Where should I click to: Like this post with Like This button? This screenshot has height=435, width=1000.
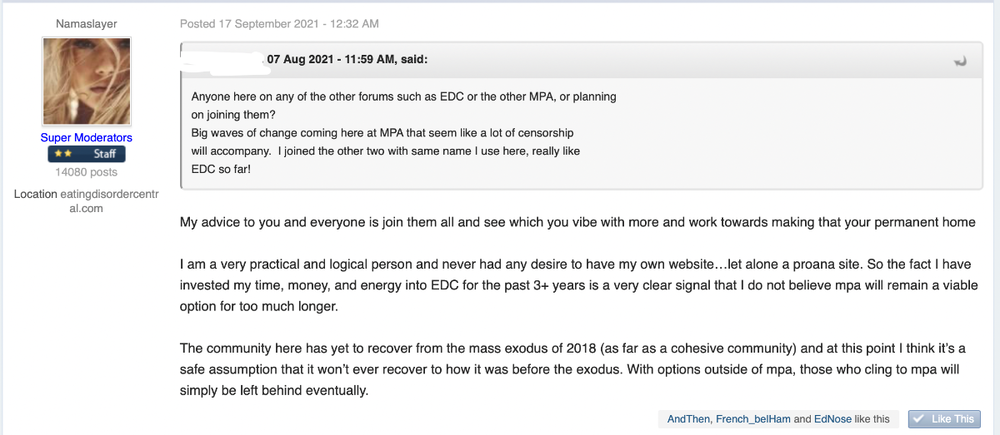pyautogui.click(x=944, y=419)
